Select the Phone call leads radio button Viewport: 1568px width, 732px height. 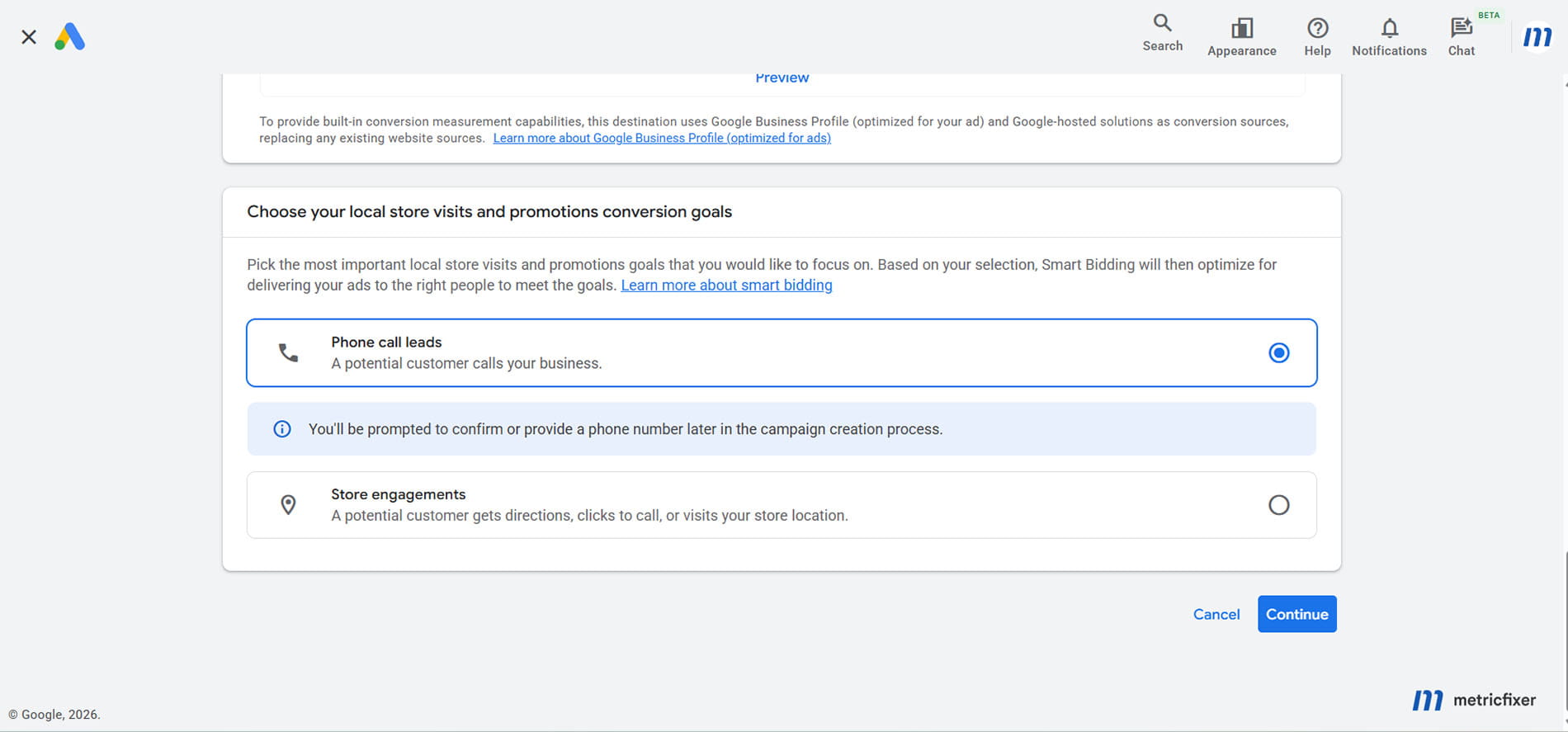tap(1278, 353)
